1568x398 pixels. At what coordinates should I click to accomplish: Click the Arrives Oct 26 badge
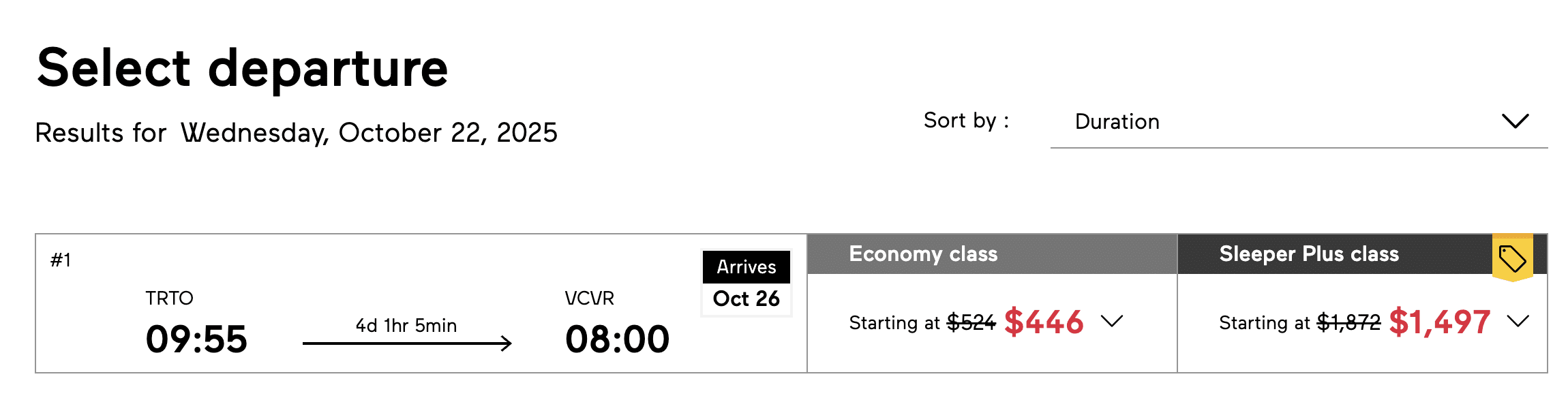(746, 283)
